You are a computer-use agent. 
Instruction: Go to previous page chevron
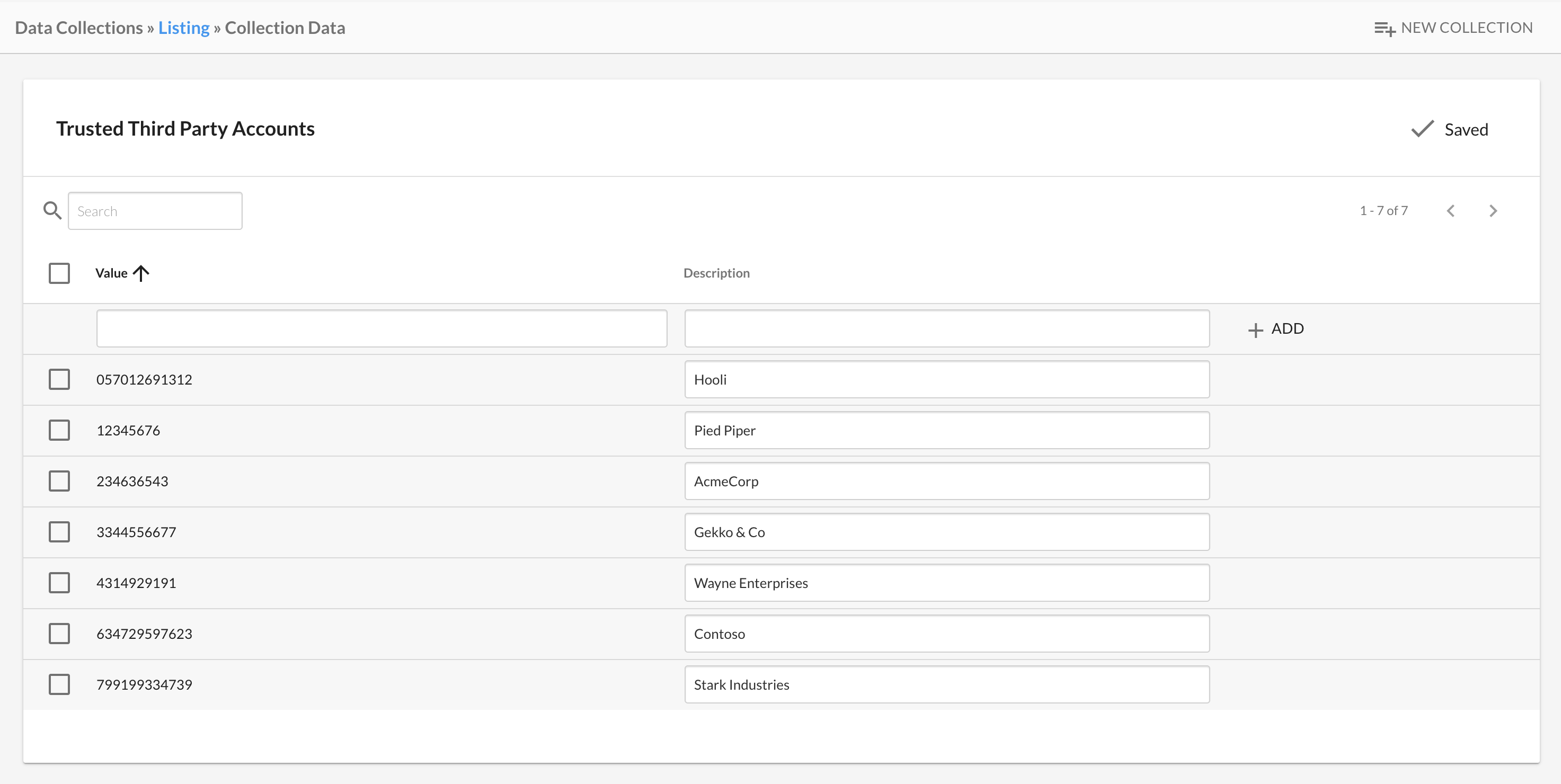[1451, 211]
